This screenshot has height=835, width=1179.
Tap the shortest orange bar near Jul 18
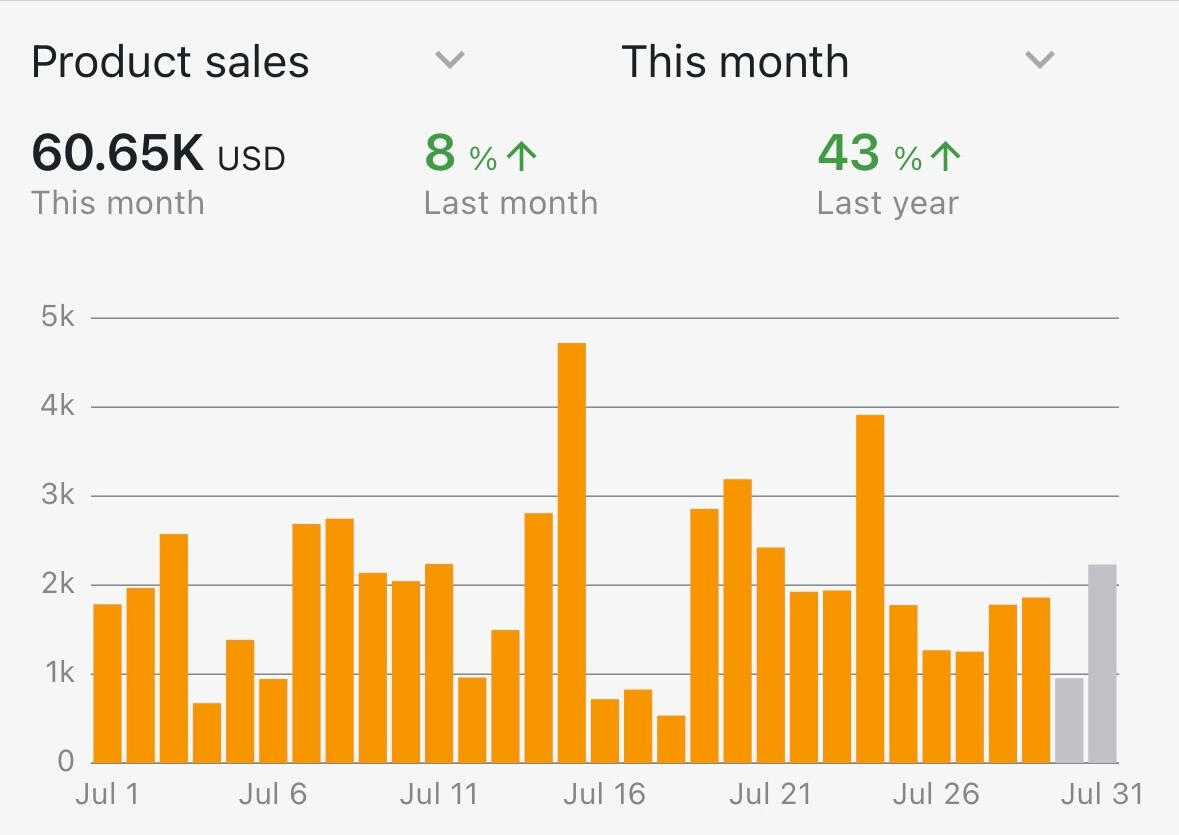coord(671,739)
